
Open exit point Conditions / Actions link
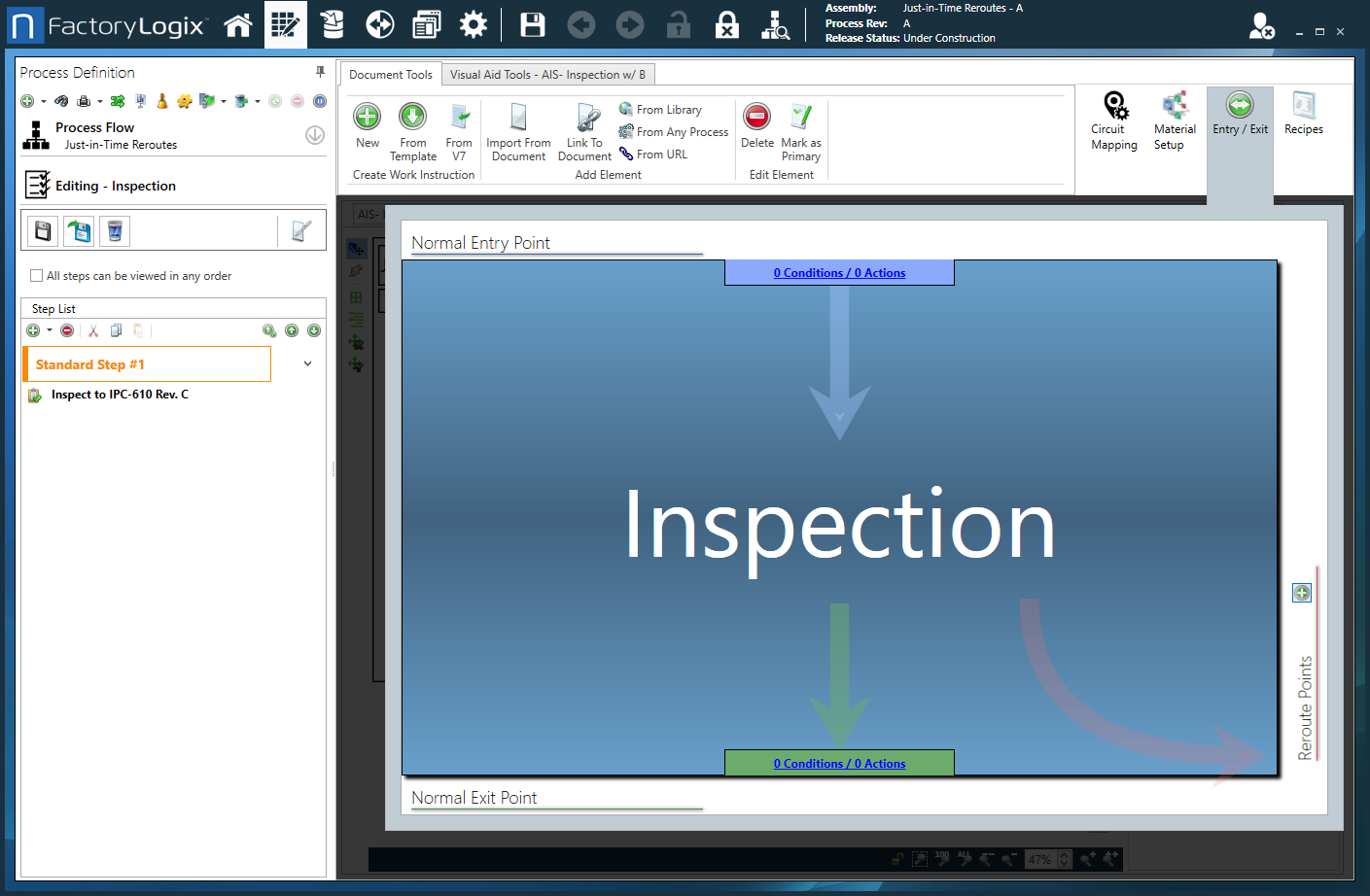pyautogui.click(x=839, y=764)
